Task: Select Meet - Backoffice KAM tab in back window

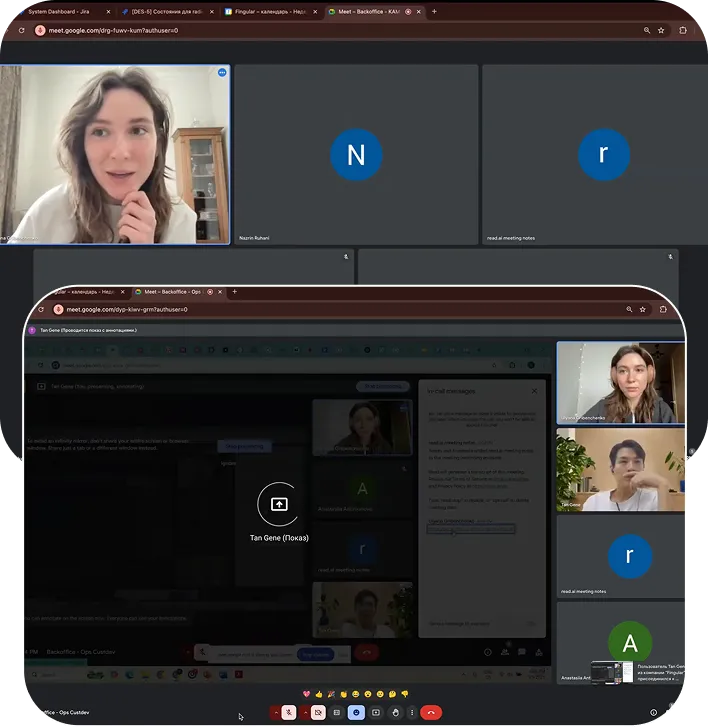Action: pos(369,12)
